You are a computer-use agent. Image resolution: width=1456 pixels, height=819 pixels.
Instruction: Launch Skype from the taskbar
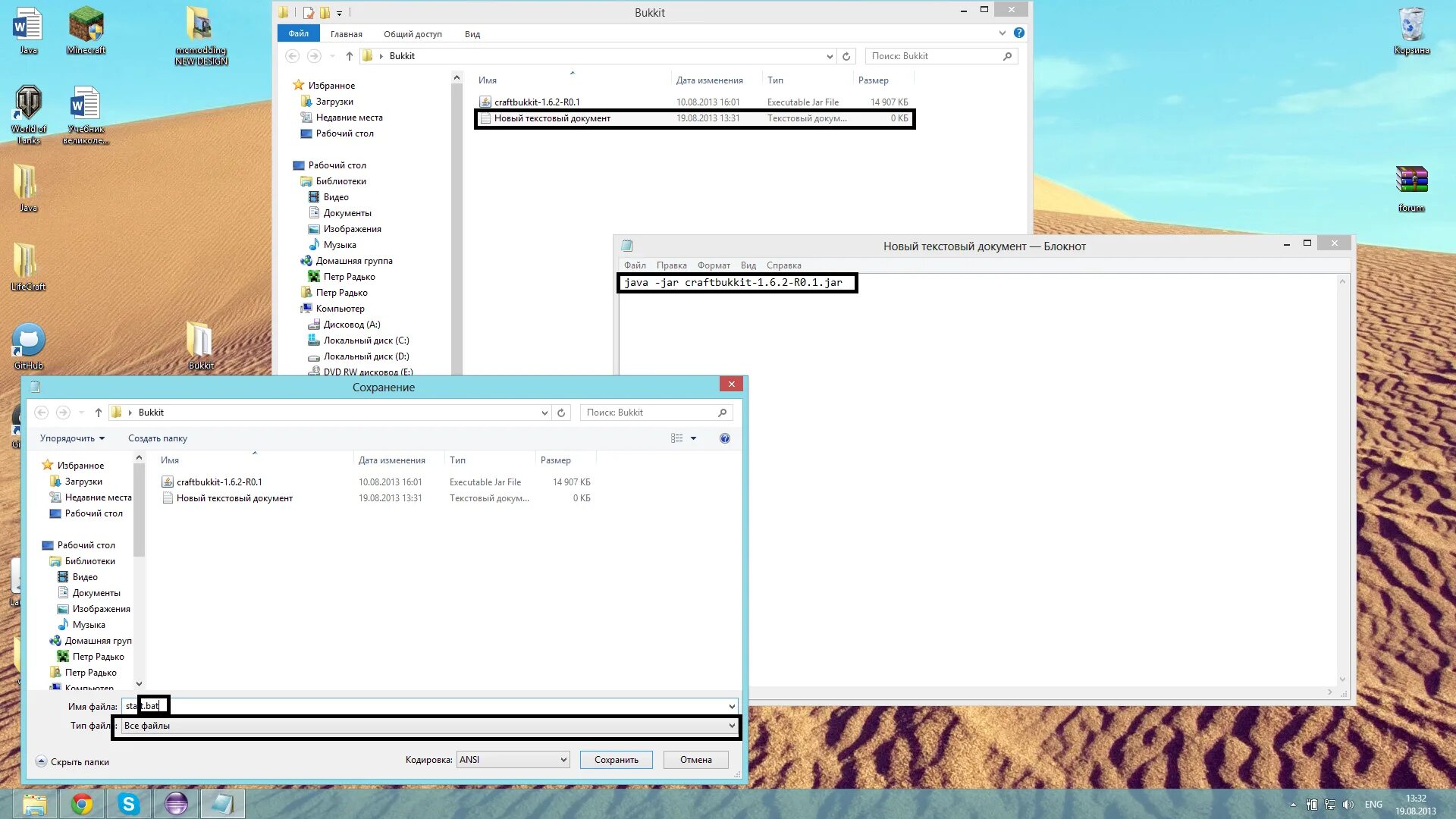coord(129,804)
